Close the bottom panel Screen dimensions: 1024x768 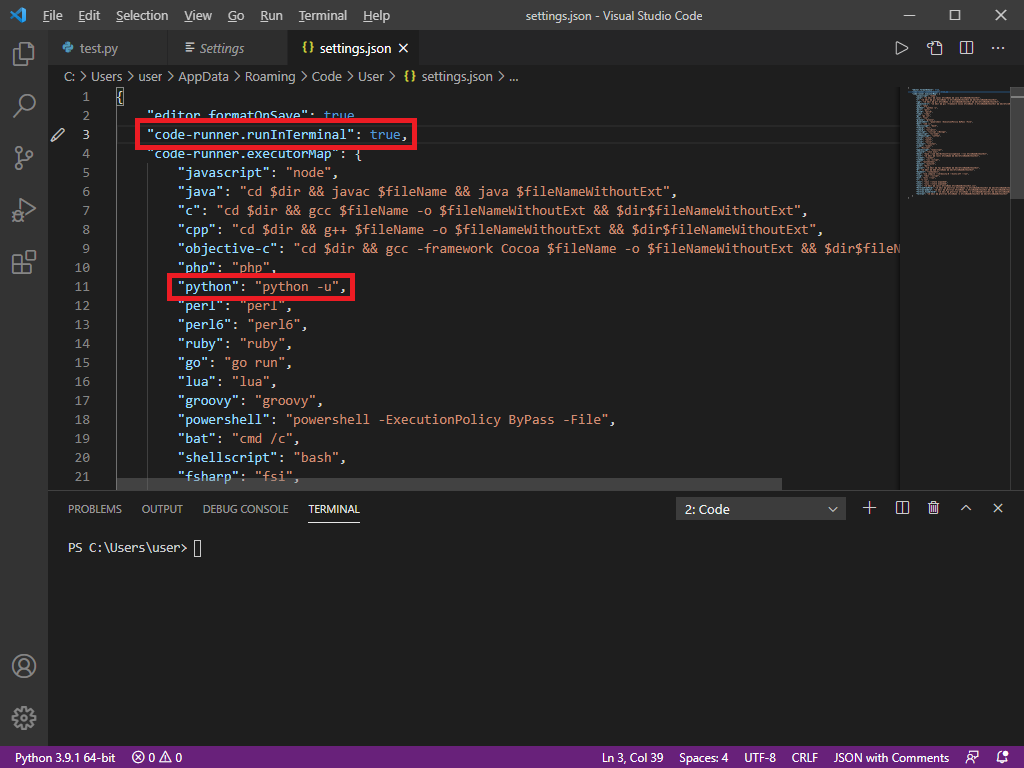[998, 508]
